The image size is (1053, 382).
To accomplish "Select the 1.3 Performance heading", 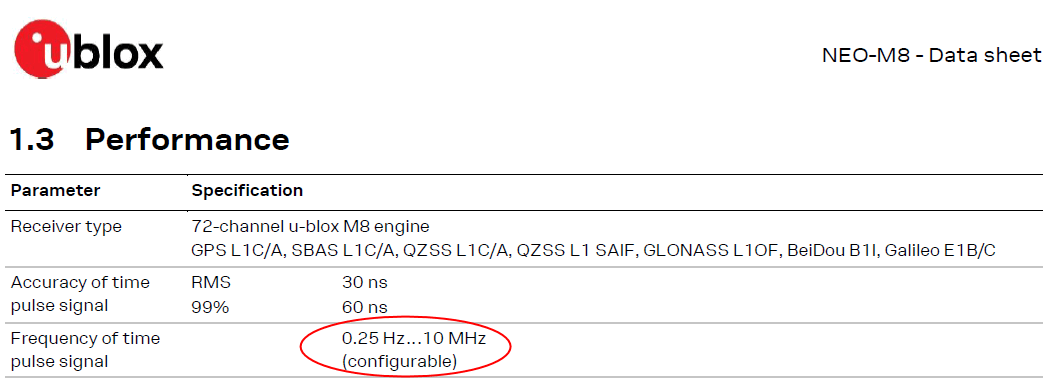I will pyautogui.click(x=150, y=139).
